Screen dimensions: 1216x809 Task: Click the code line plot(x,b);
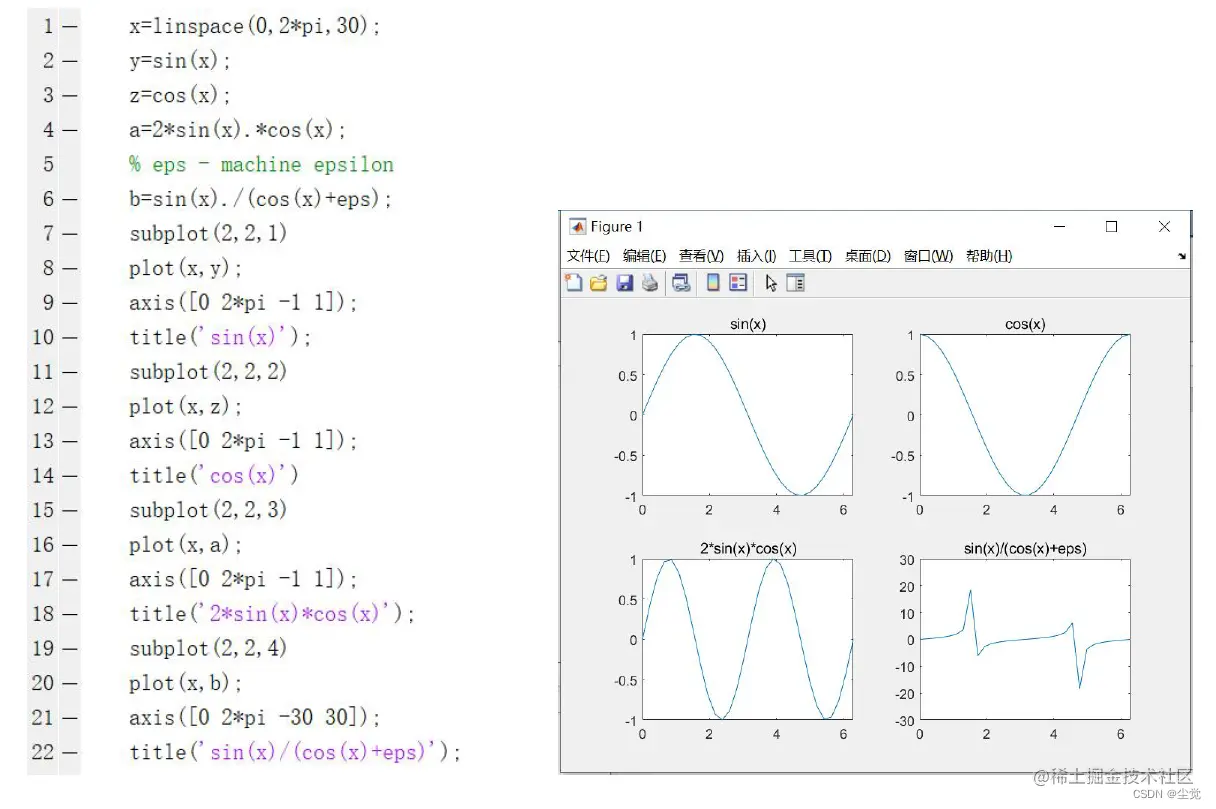pyautogui.click(x=186, y=683)
